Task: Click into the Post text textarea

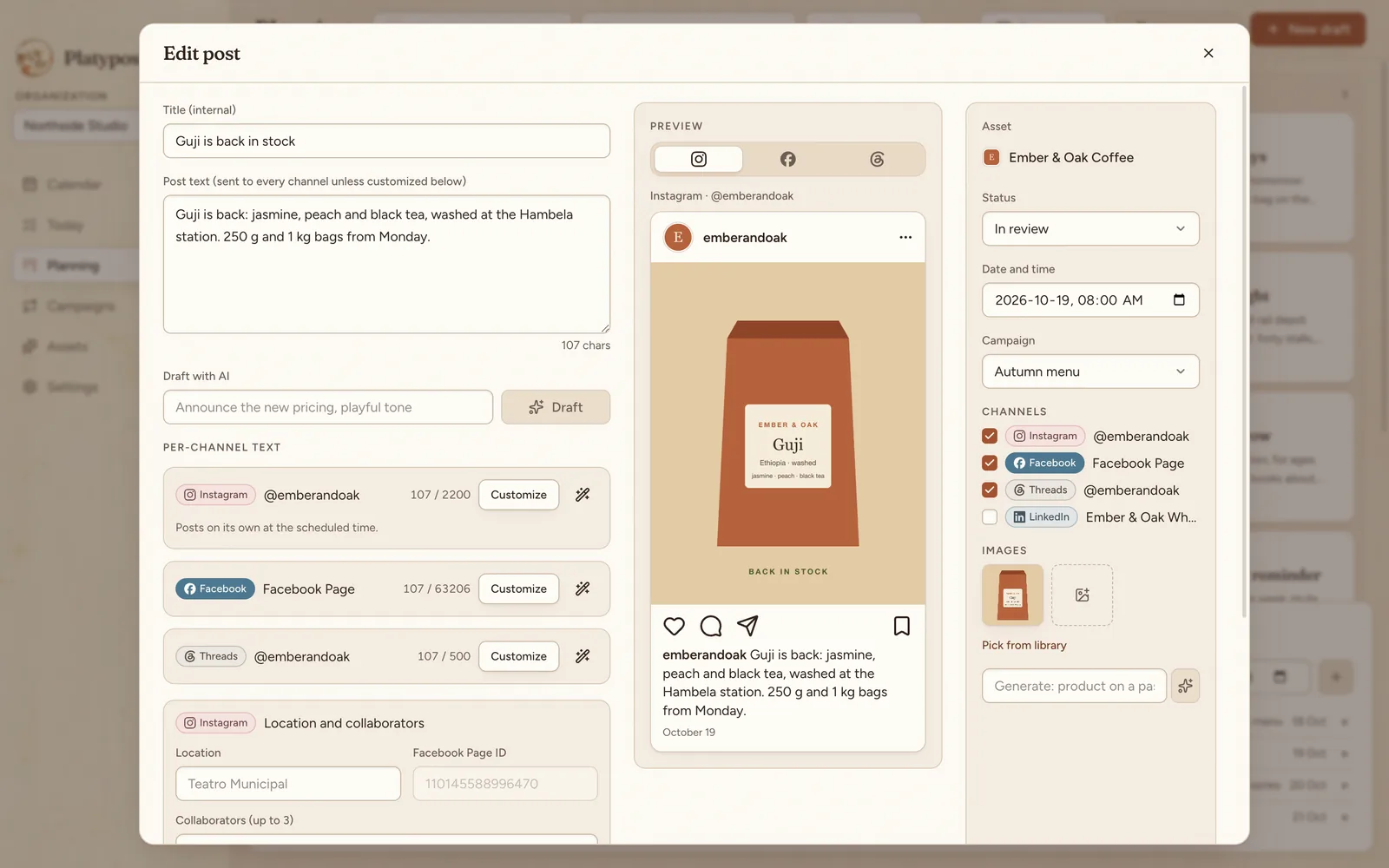Action: click(386, 264)
